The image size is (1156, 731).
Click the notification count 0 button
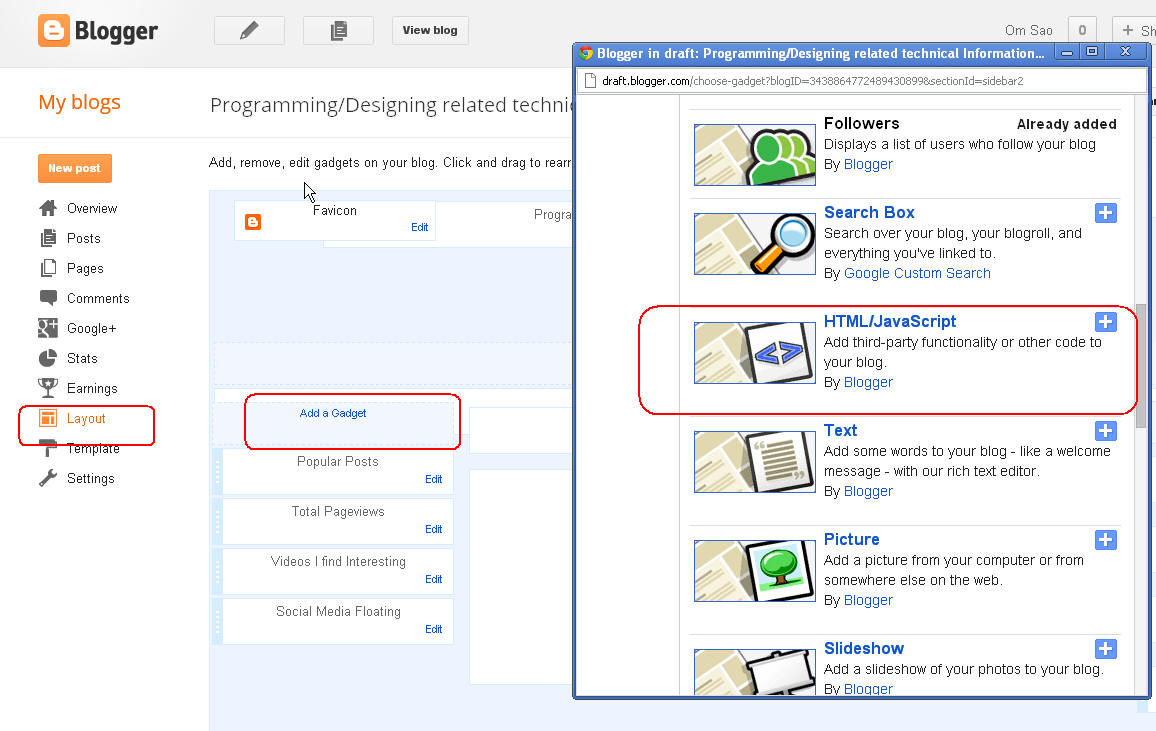tap(1082, 30)
